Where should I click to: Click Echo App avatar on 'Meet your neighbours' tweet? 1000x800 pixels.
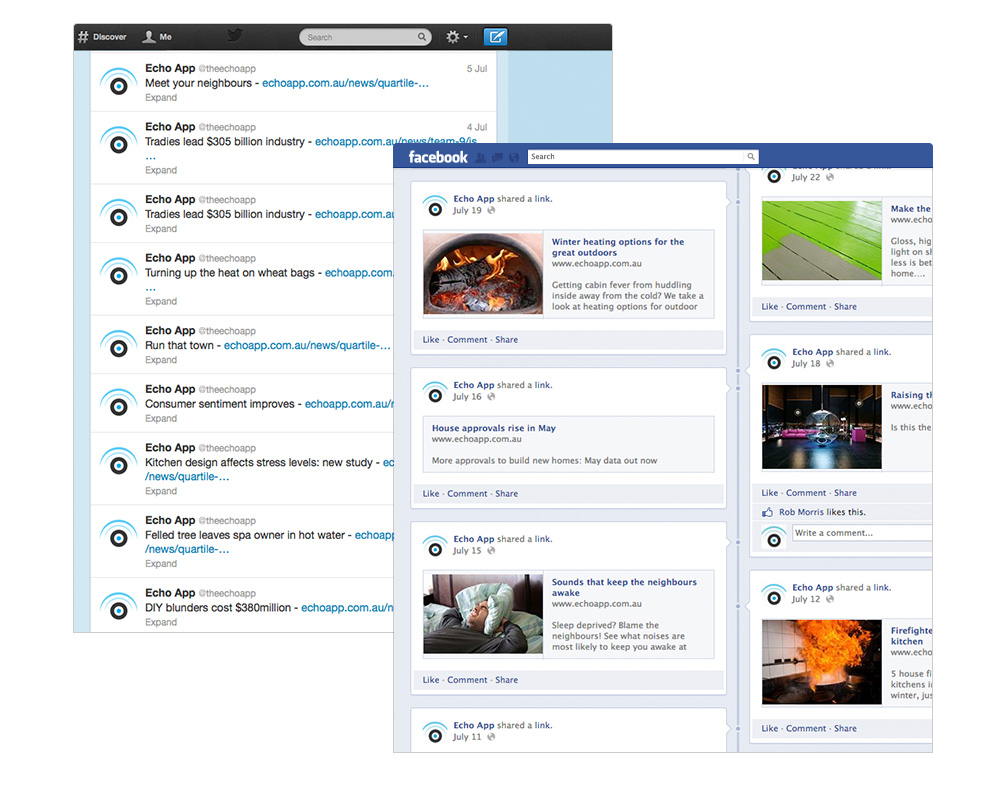pos(119,82)
